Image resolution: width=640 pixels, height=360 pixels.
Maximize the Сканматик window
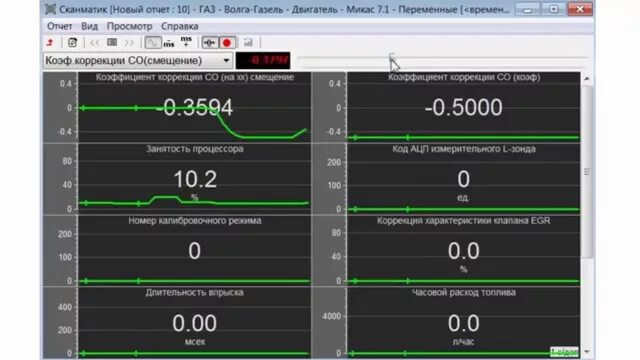point(553,9)
